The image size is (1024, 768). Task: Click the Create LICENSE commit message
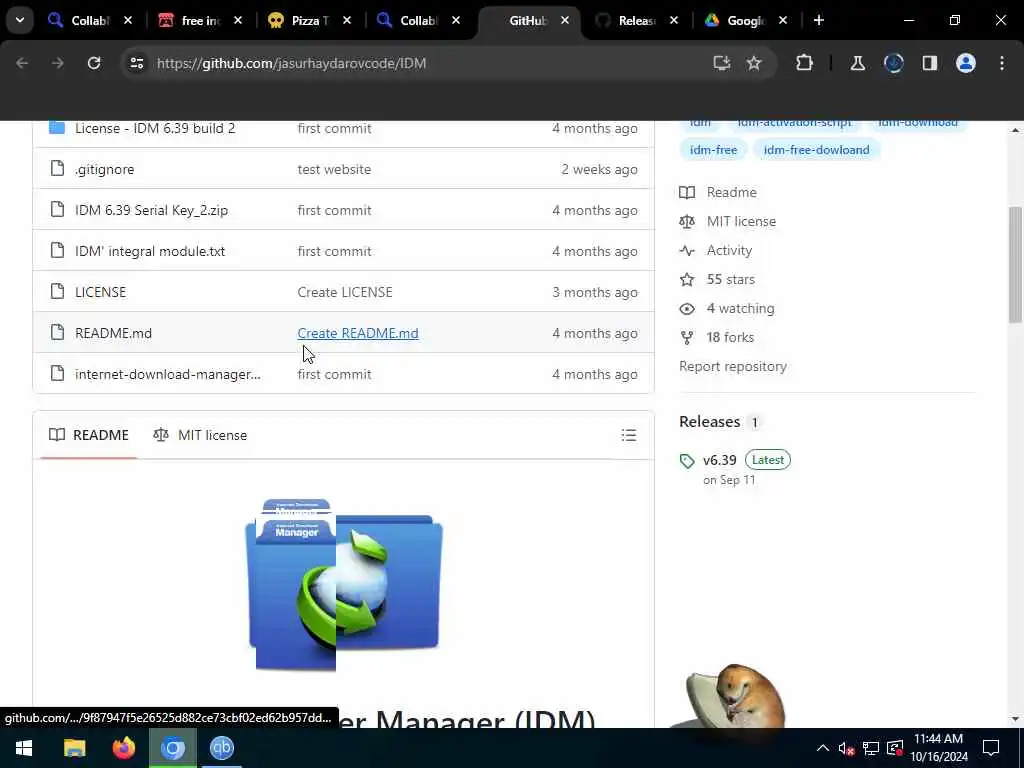[345, 292]
